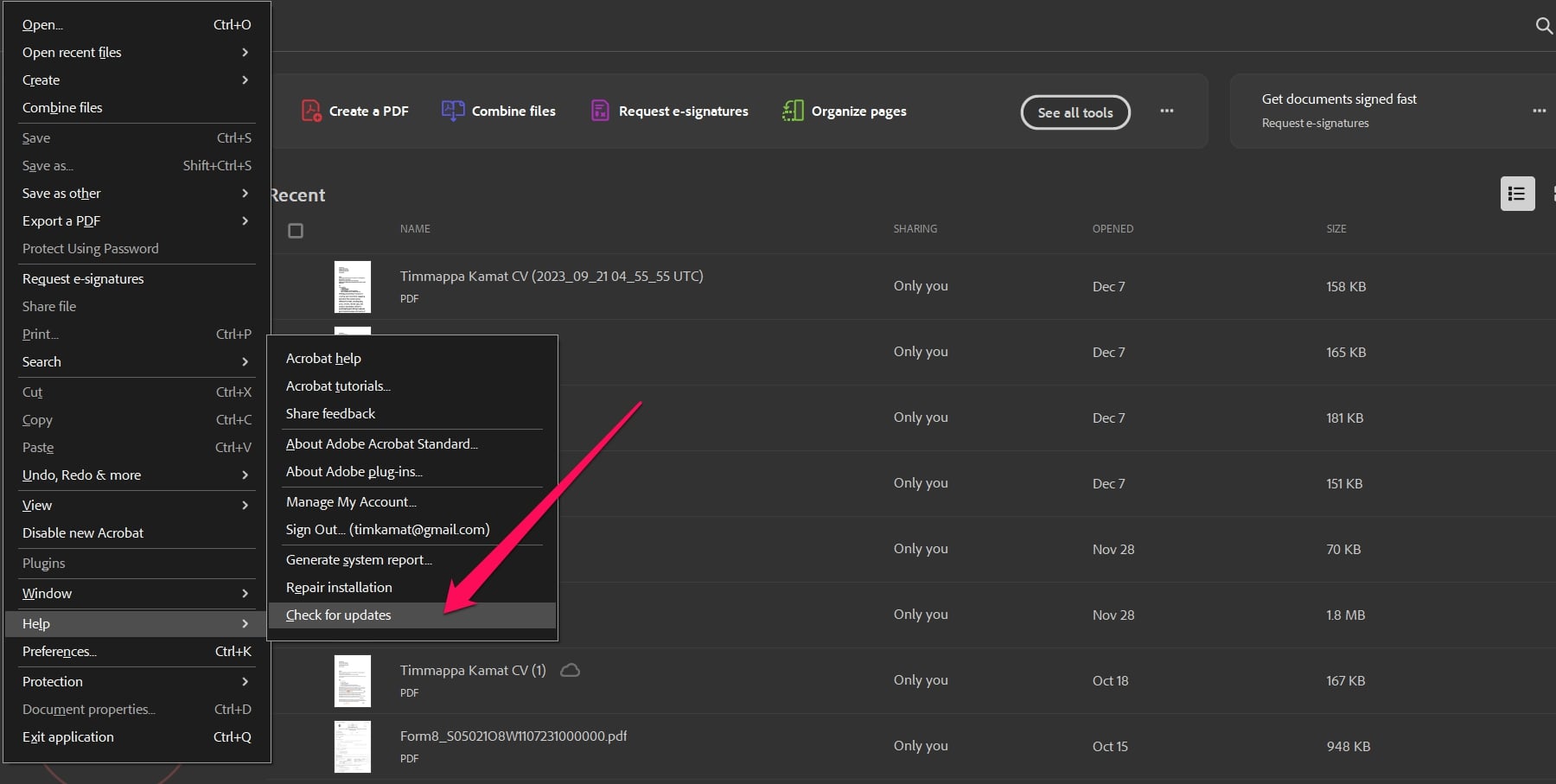
Task: Click Request e-signatures link in signed-fast card
Action: click(x=1316, y=123)
